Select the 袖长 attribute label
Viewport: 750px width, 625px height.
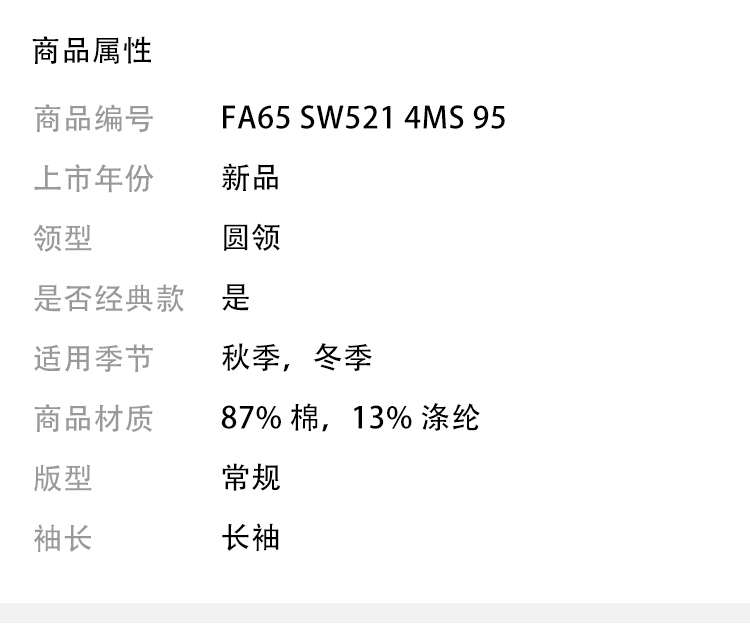(63, 538)
